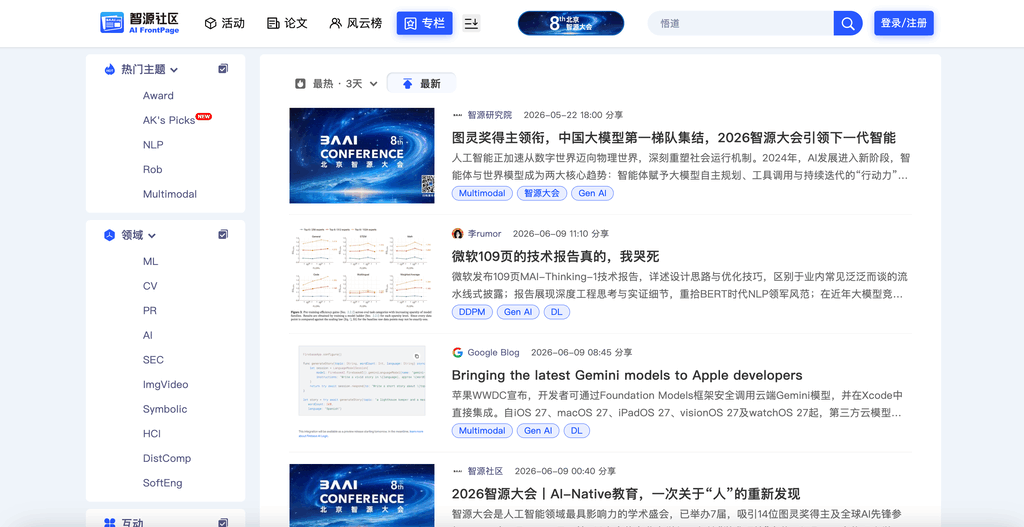Click Multimodal tag on Gemini article
Image resolution: width=1024 pixels, height=527 pixels.
point(482,431)
